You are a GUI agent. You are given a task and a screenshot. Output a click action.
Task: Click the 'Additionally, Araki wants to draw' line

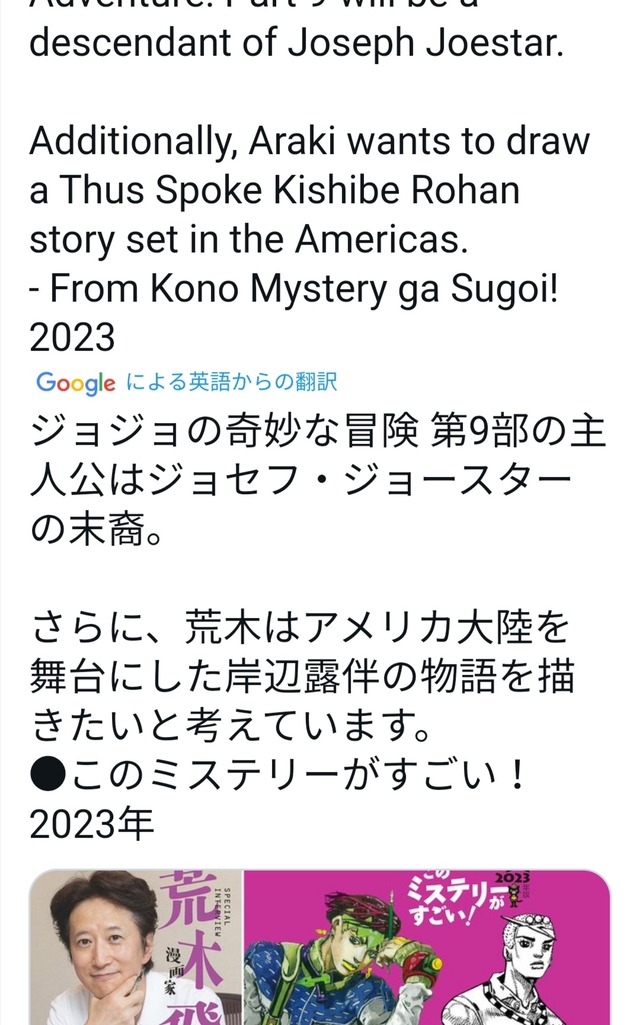(310, 141)
